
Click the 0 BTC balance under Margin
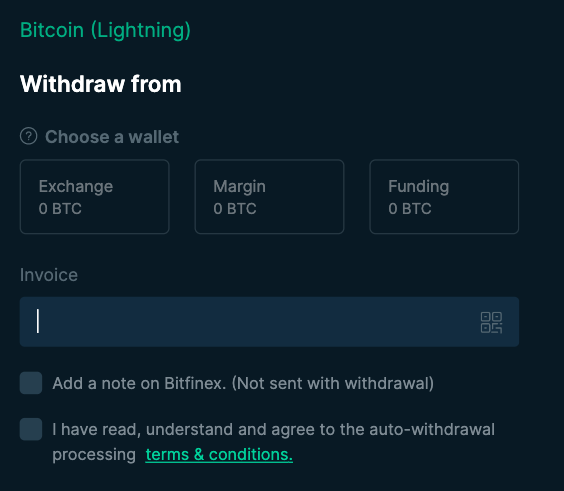tap(235, 209)
